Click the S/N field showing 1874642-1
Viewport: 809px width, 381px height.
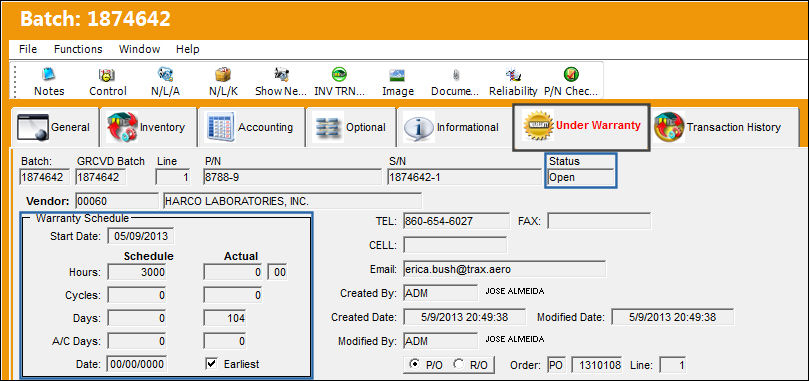pos(464,177)
